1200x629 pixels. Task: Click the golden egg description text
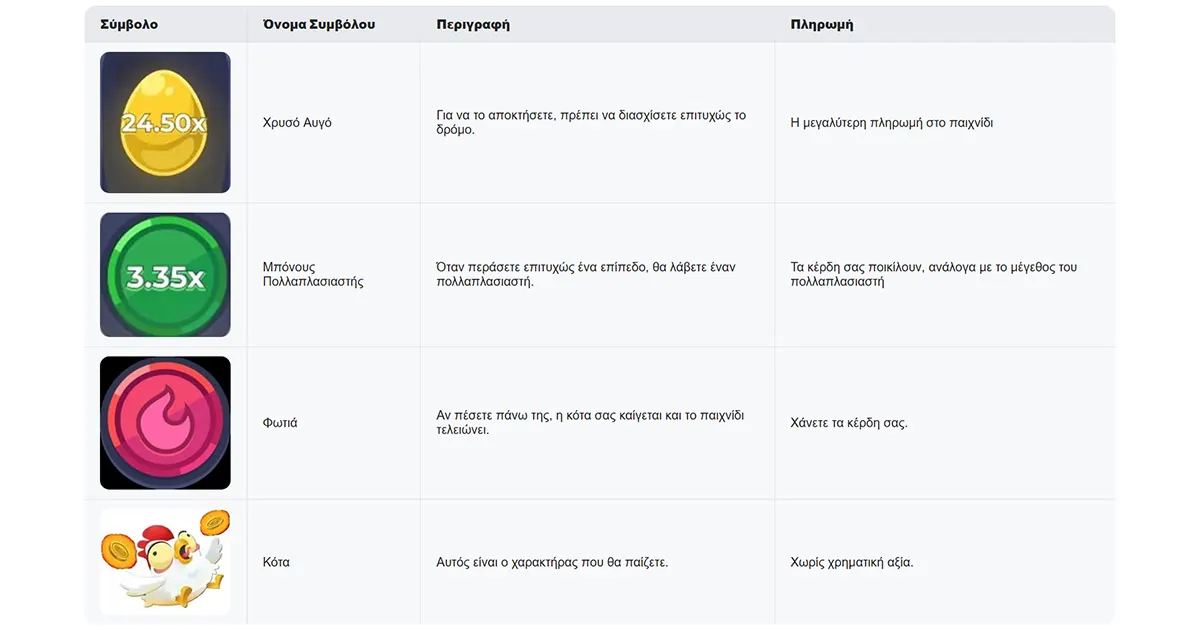click(x=591, y=122)
